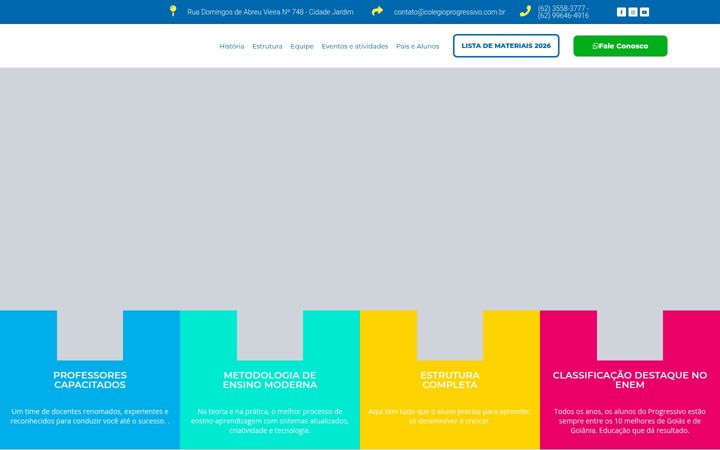Click the Rua Domingos de Abreu Vieira address
Viewport: 720px width, 450px height.
pos(270,12)
